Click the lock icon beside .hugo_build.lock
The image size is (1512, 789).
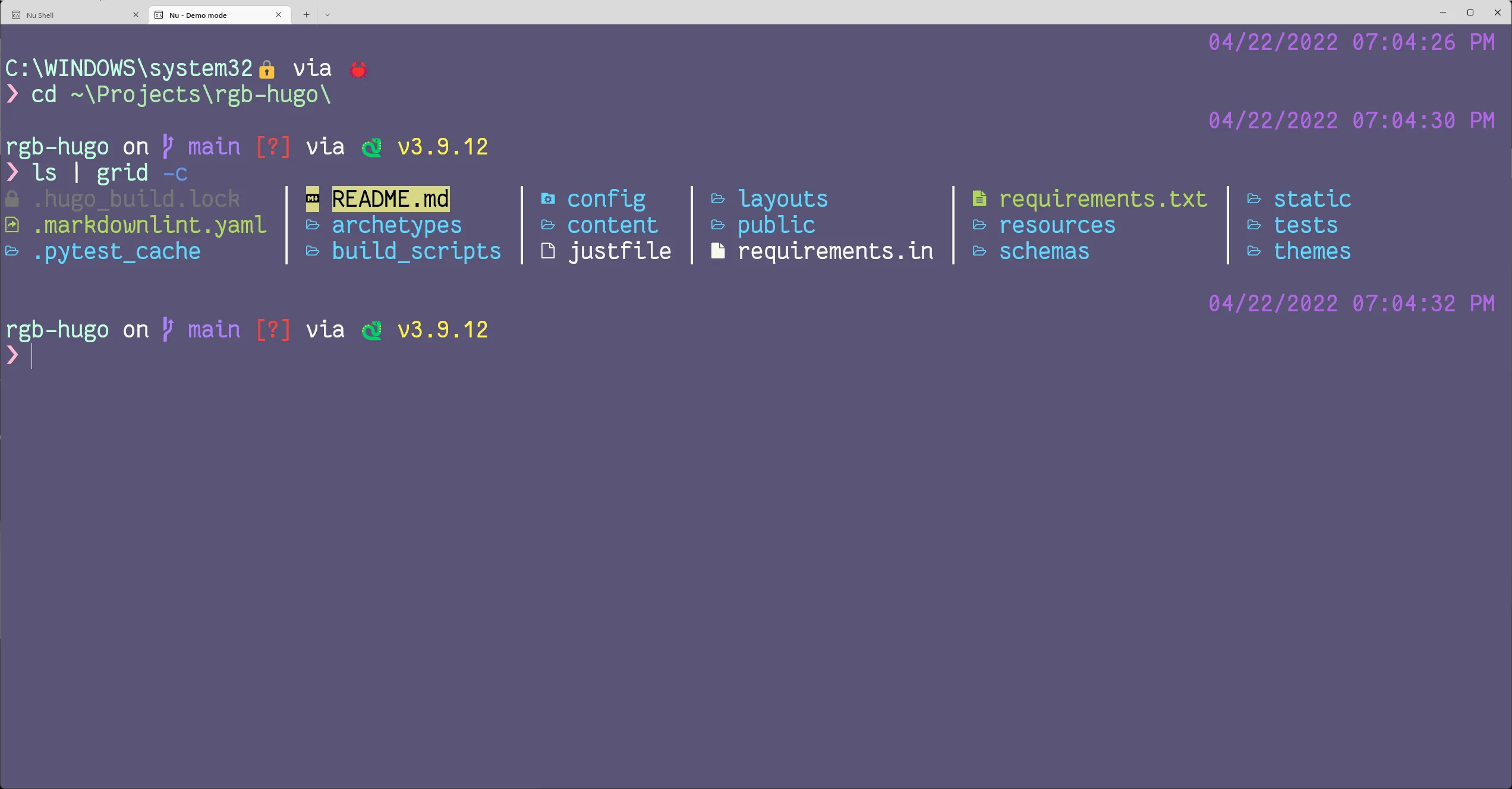(12, 199)
